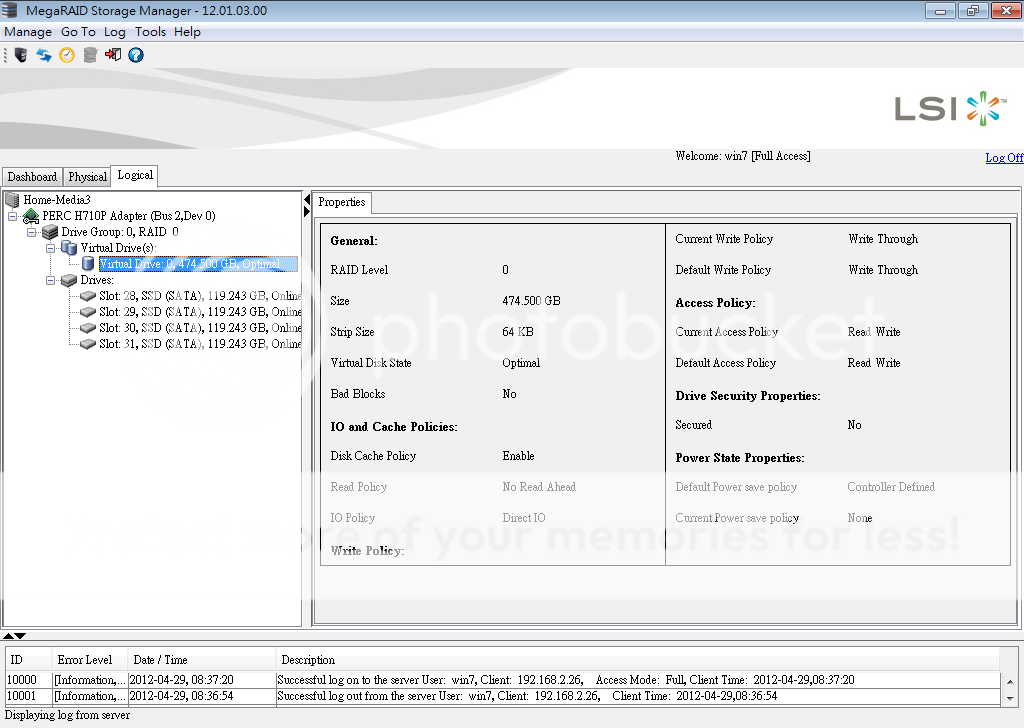Click log scrollbar down arrow
1024x728 pixels.
(x=1010, y=698)
